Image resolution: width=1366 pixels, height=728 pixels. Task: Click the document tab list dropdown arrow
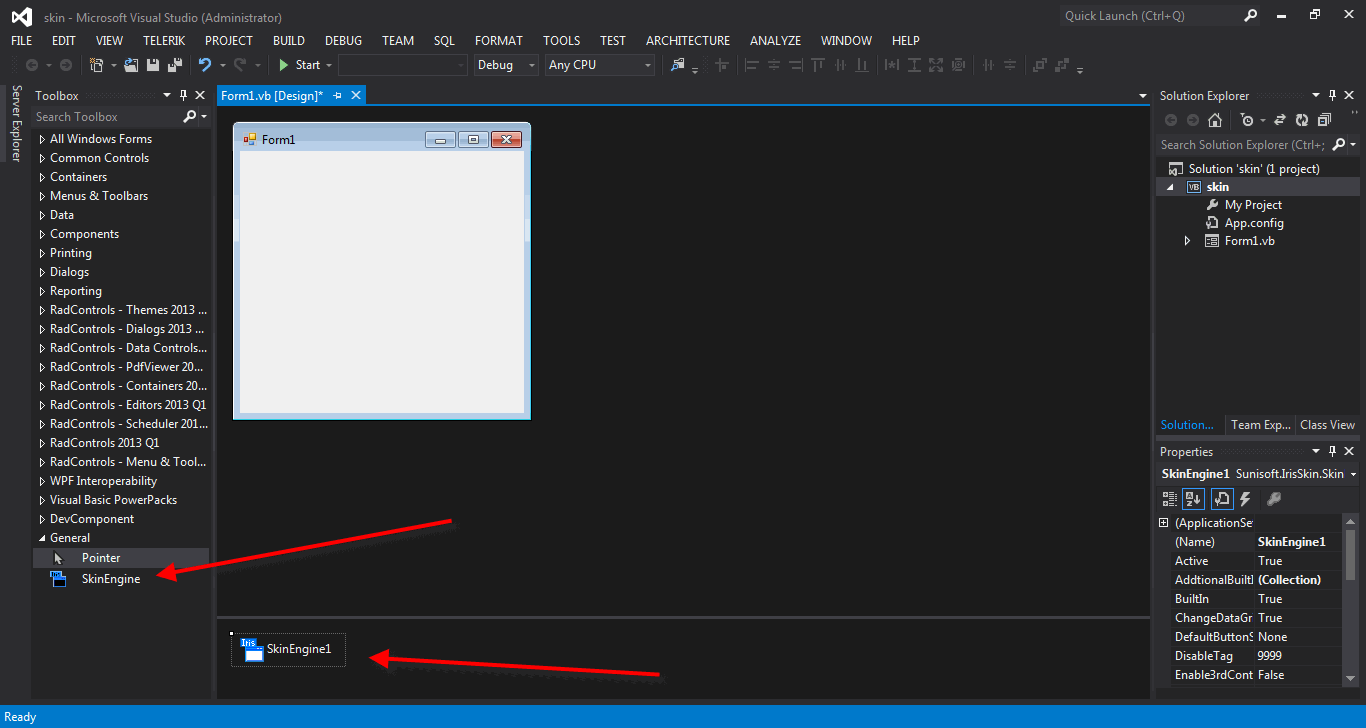coord(1143,96)
